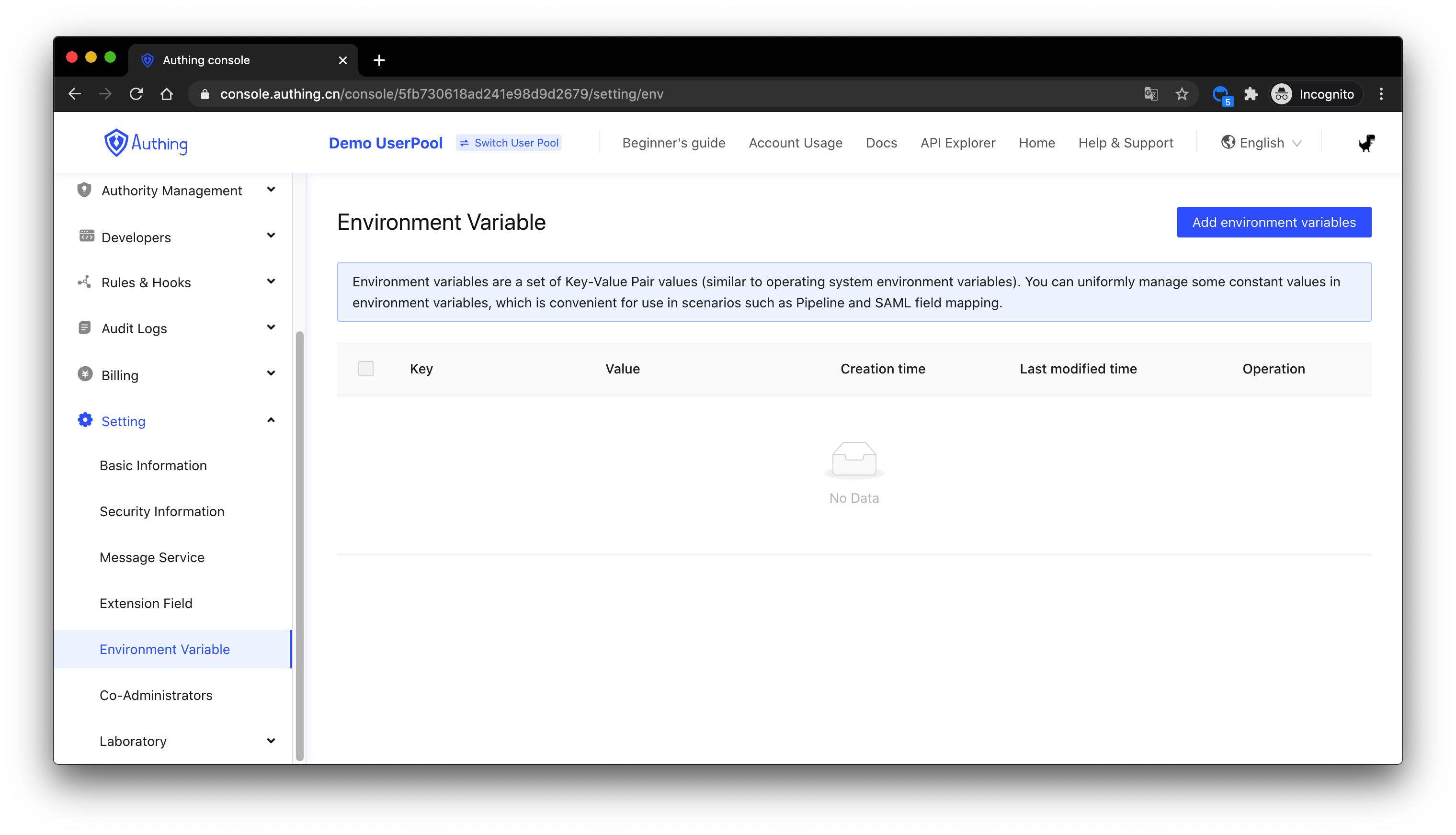Go to the Home link
1456x835 pixels.
tap(1036, 143)
